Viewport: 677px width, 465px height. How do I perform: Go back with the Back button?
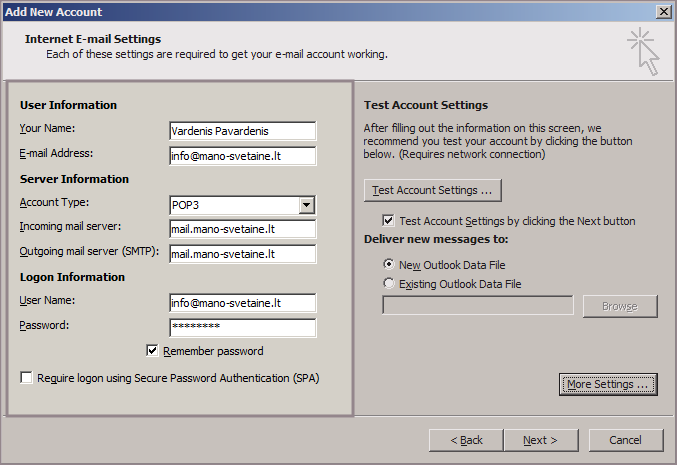pos(466,440)
